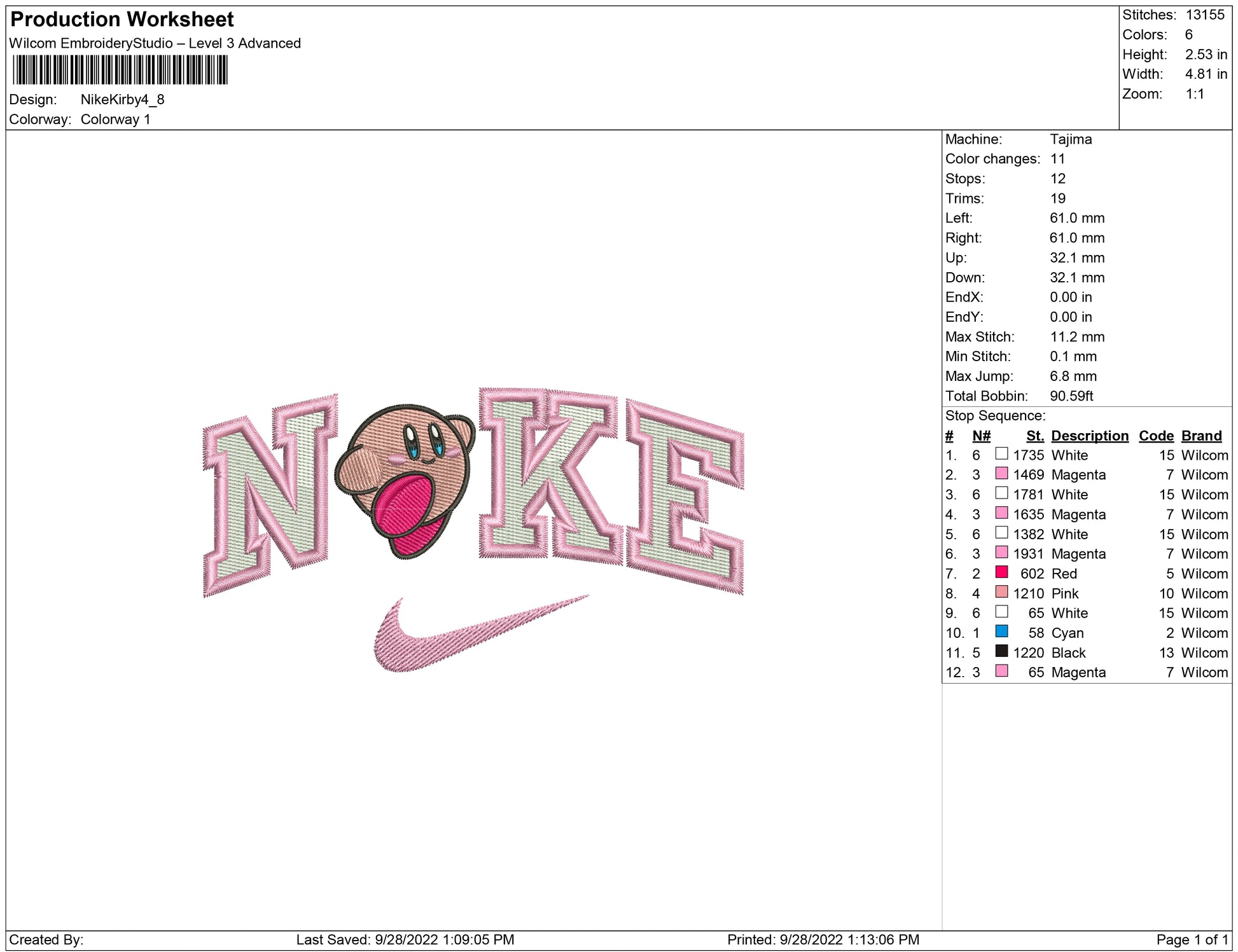Click the white swatch in stop row 1
The height and width of the screenshot is (952, 1238).
coord(1001,454)
